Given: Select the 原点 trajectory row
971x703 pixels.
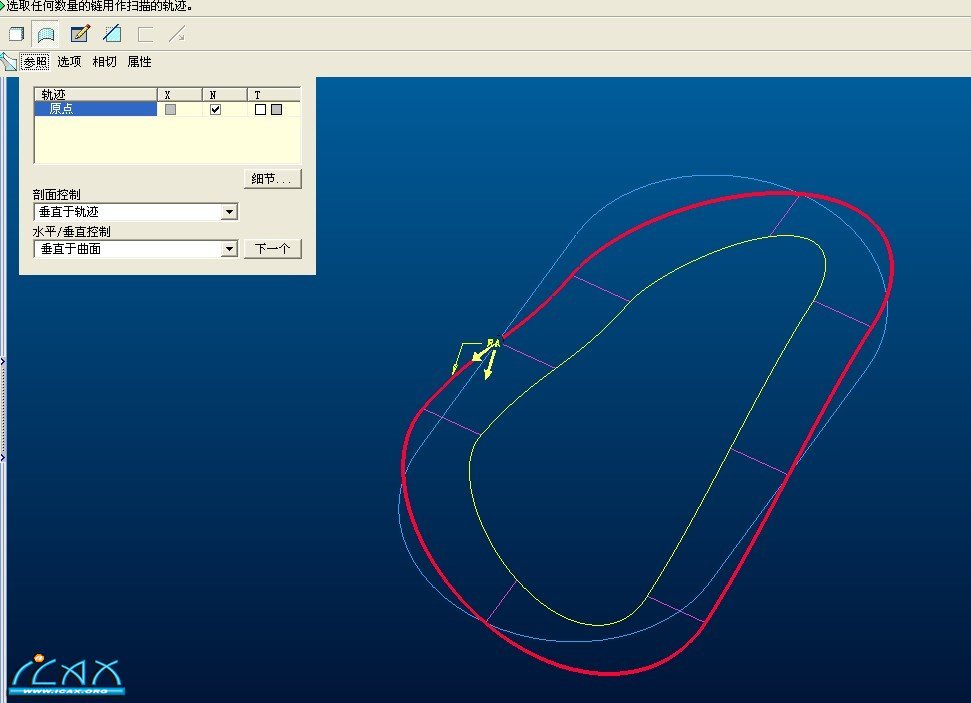Looking at the screenshot, I should pyautogui.click(x=95, y=109).
